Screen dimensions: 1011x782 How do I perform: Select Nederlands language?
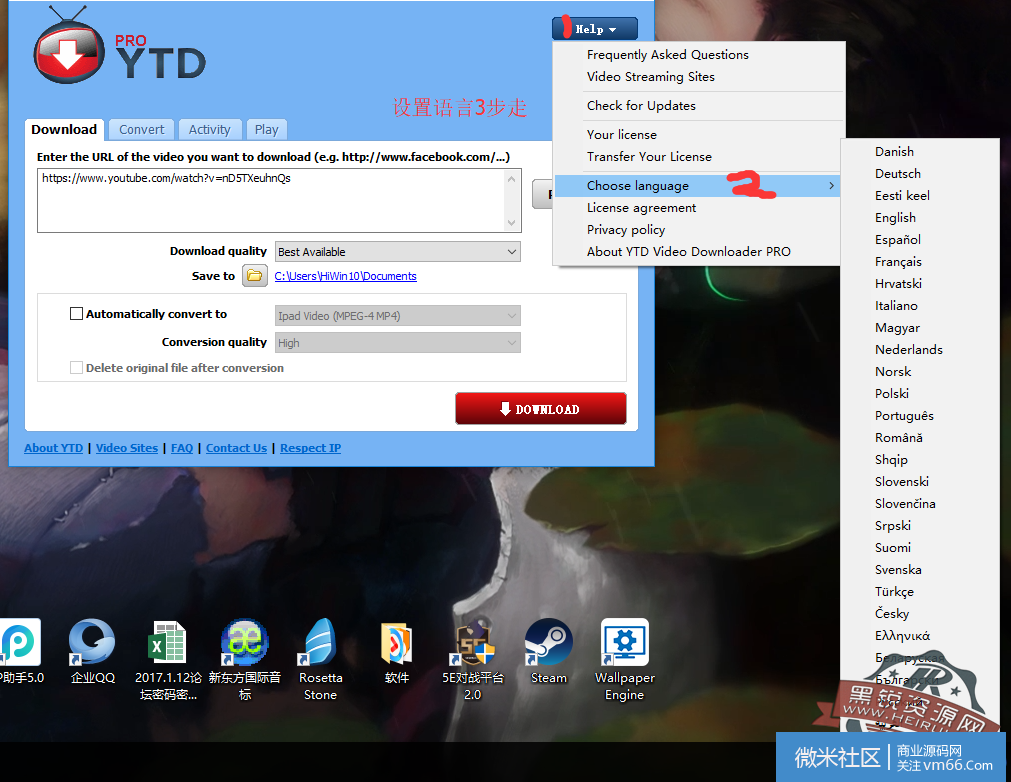[x=908, y=349]
